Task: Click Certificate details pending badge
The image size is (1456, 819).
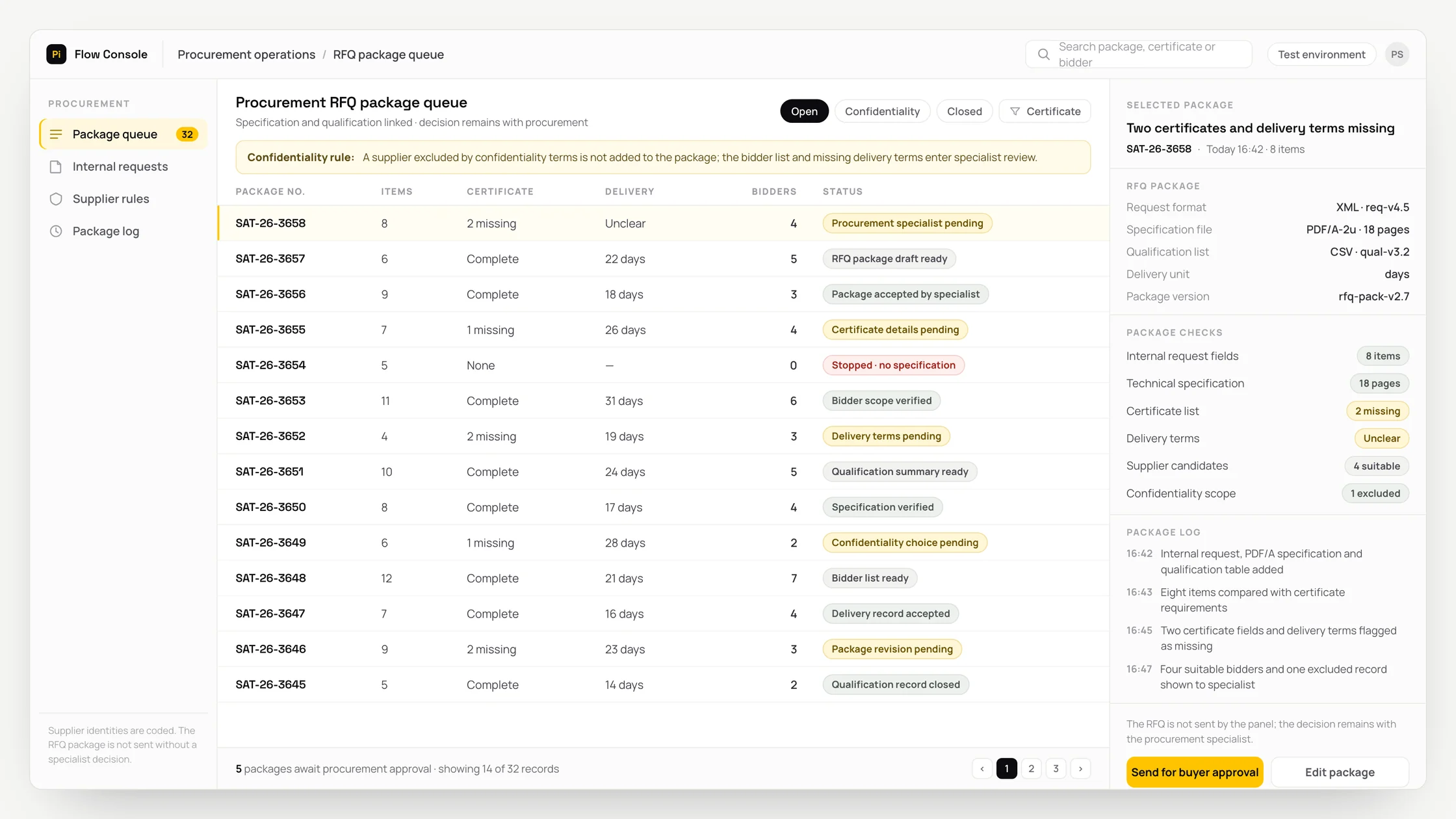Action: tap(895, 330)
